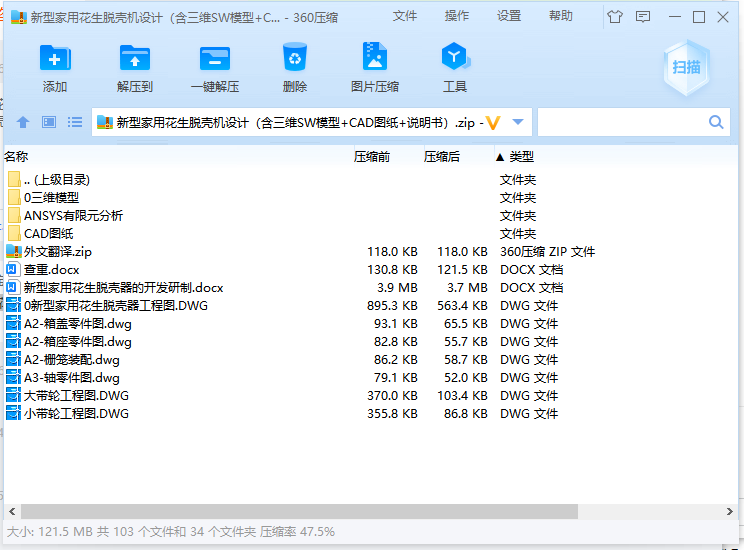Sort by the 压缩后 column header
The height and width of the screenshot is (550, 744).
[x=442, y=157]
